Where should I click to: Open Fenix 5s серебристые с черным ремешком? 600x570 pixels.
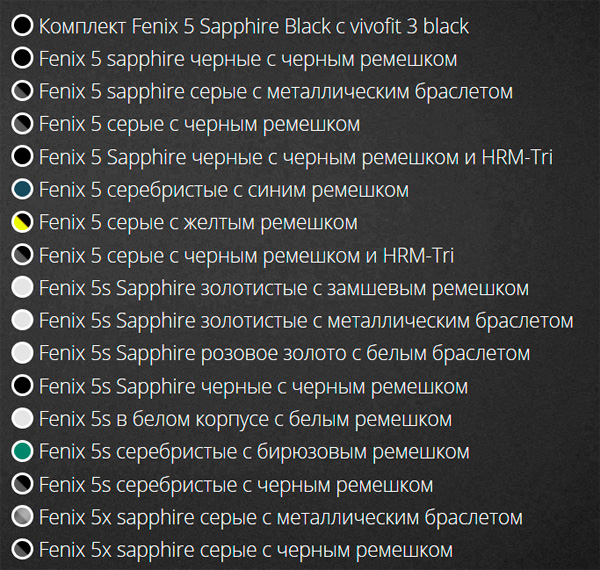(x=236, y=485)
